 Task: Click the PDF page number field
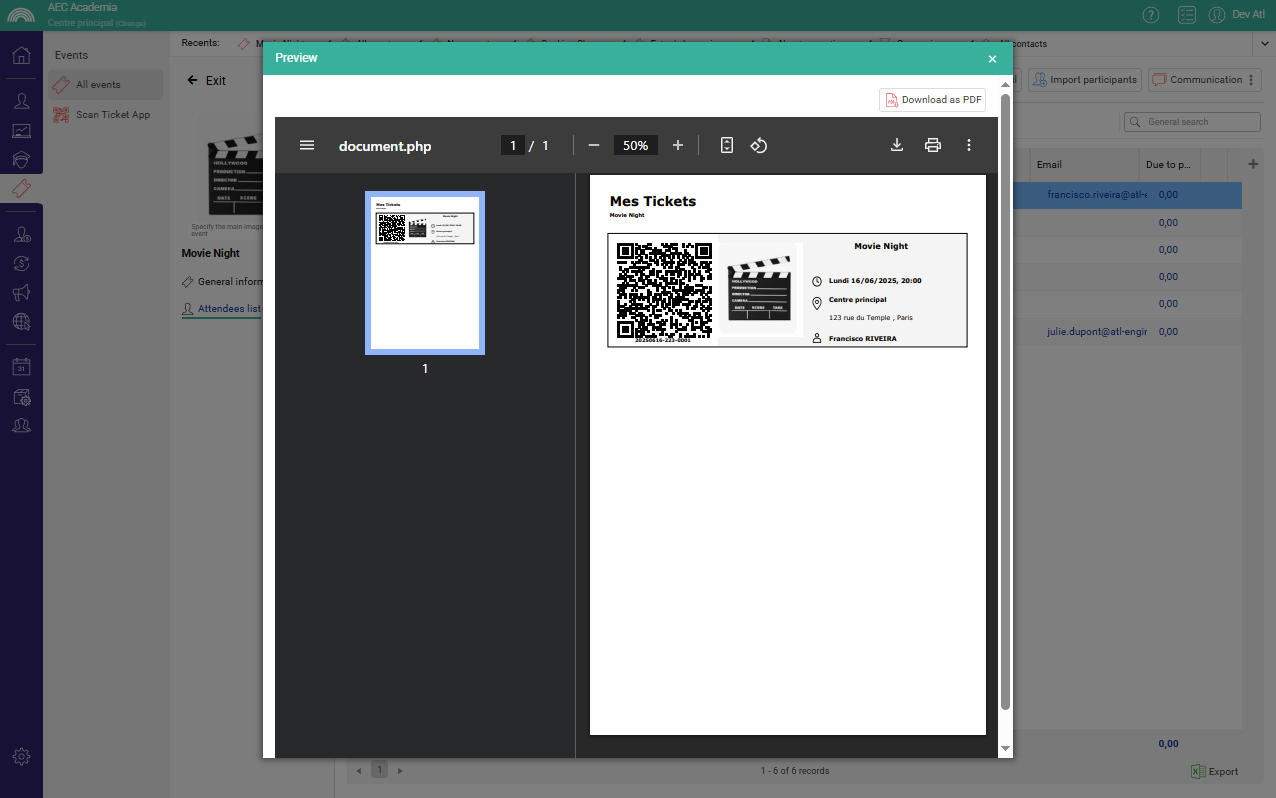click(513, 145)
